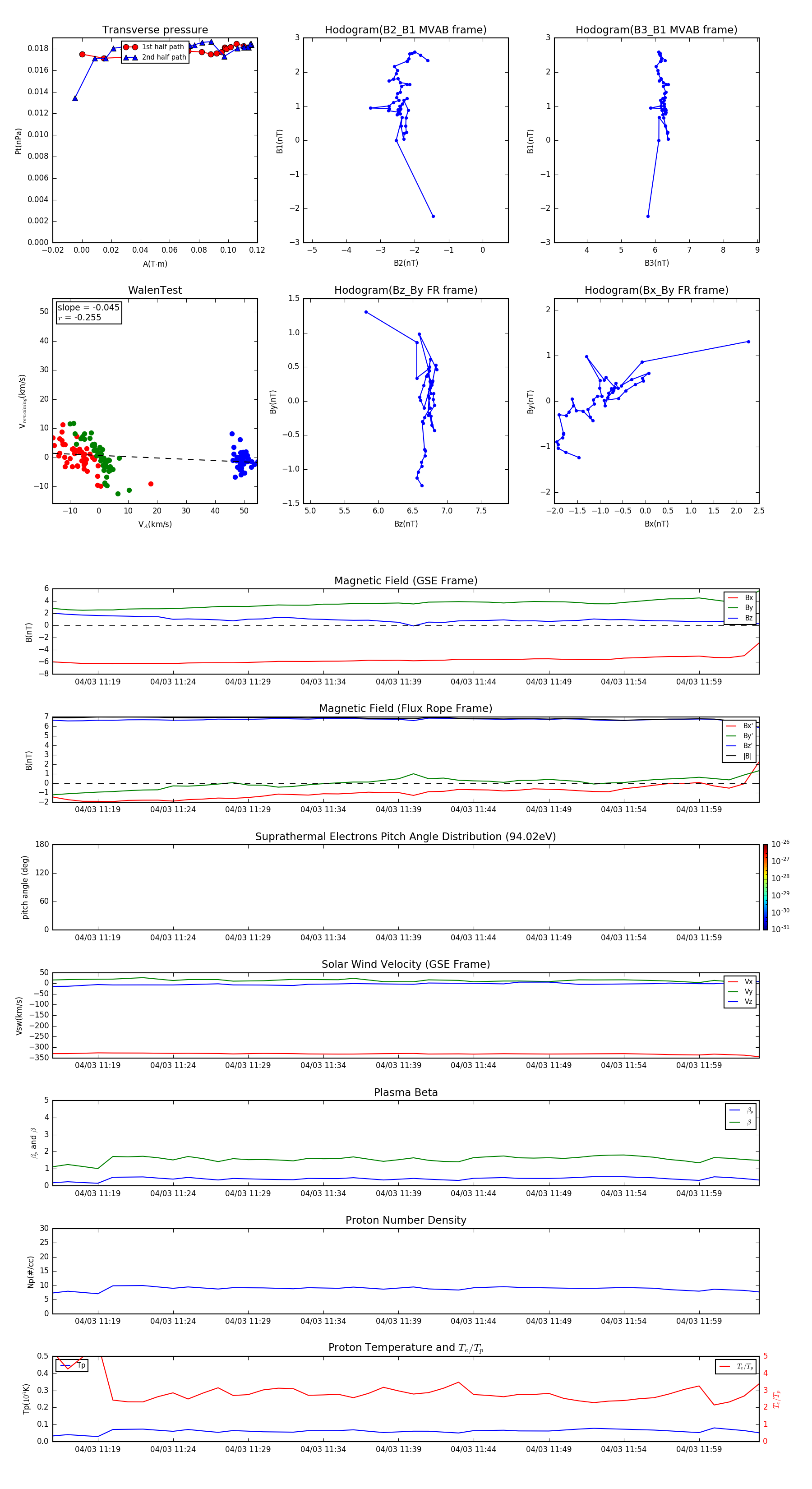Select the "Hodogram(Bx_By FR frame)" title
Screen dimensions: 812x1489
click(x=656, y=290)
